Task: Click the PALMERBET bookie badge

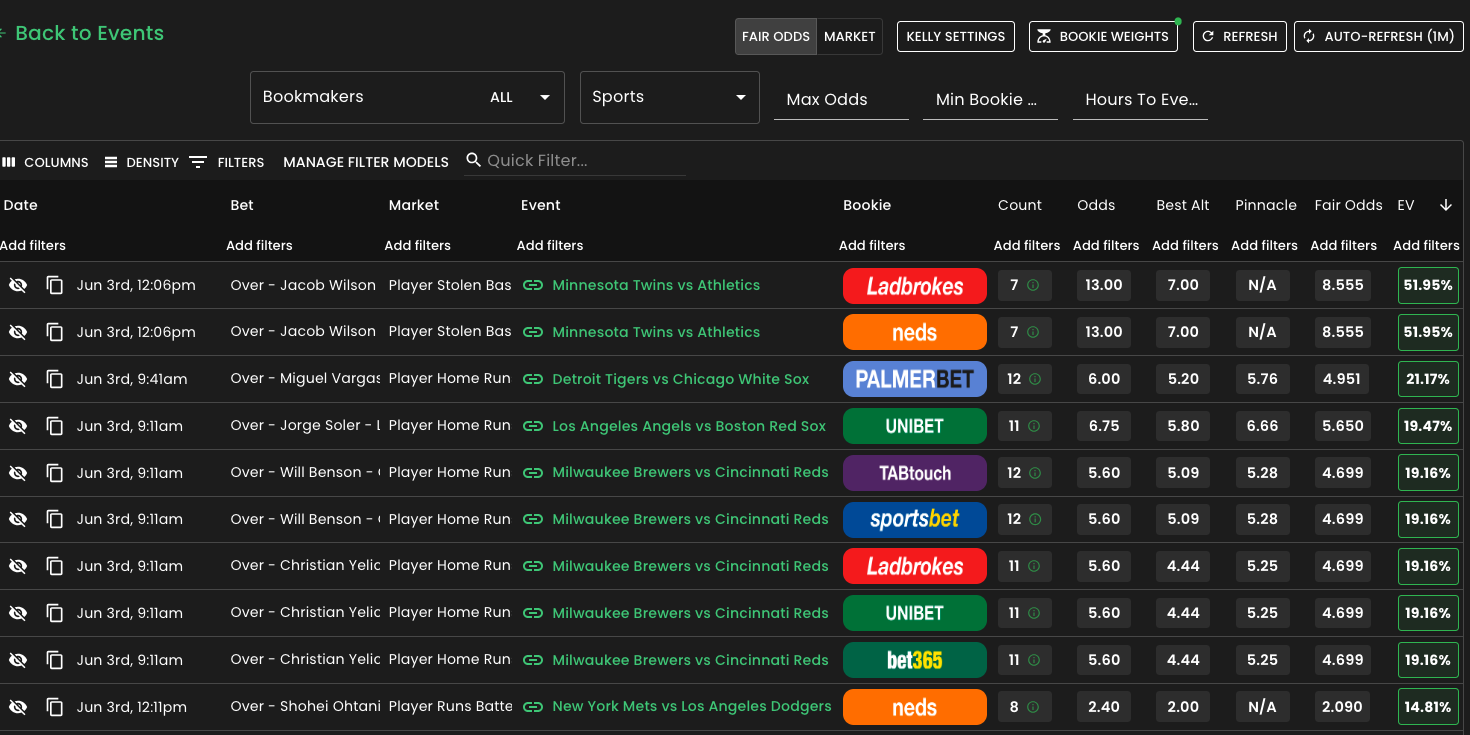Action: pos(914,379)
